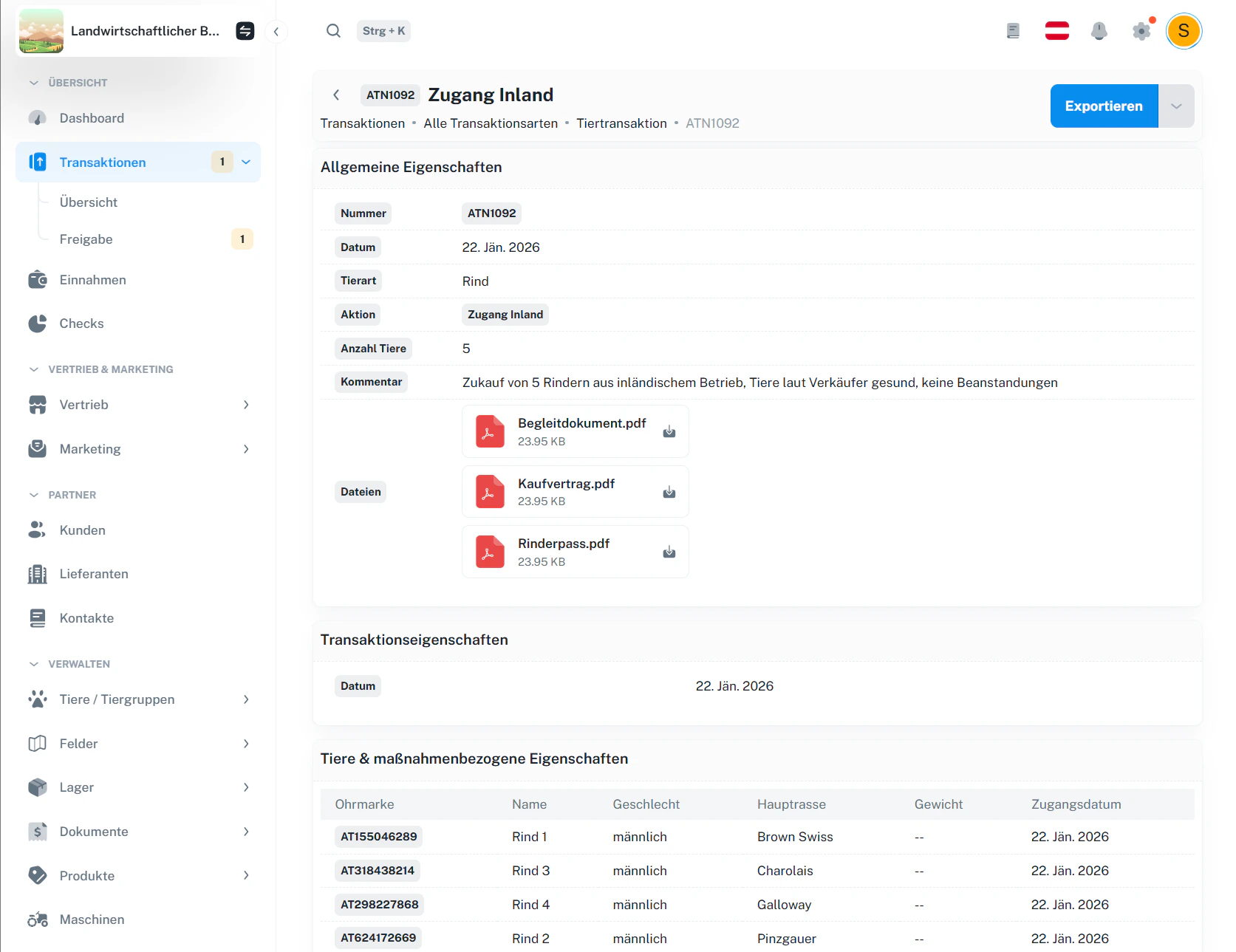Open ear tag AT318438214
The image size is (1236, 952).
click(378, 871)
